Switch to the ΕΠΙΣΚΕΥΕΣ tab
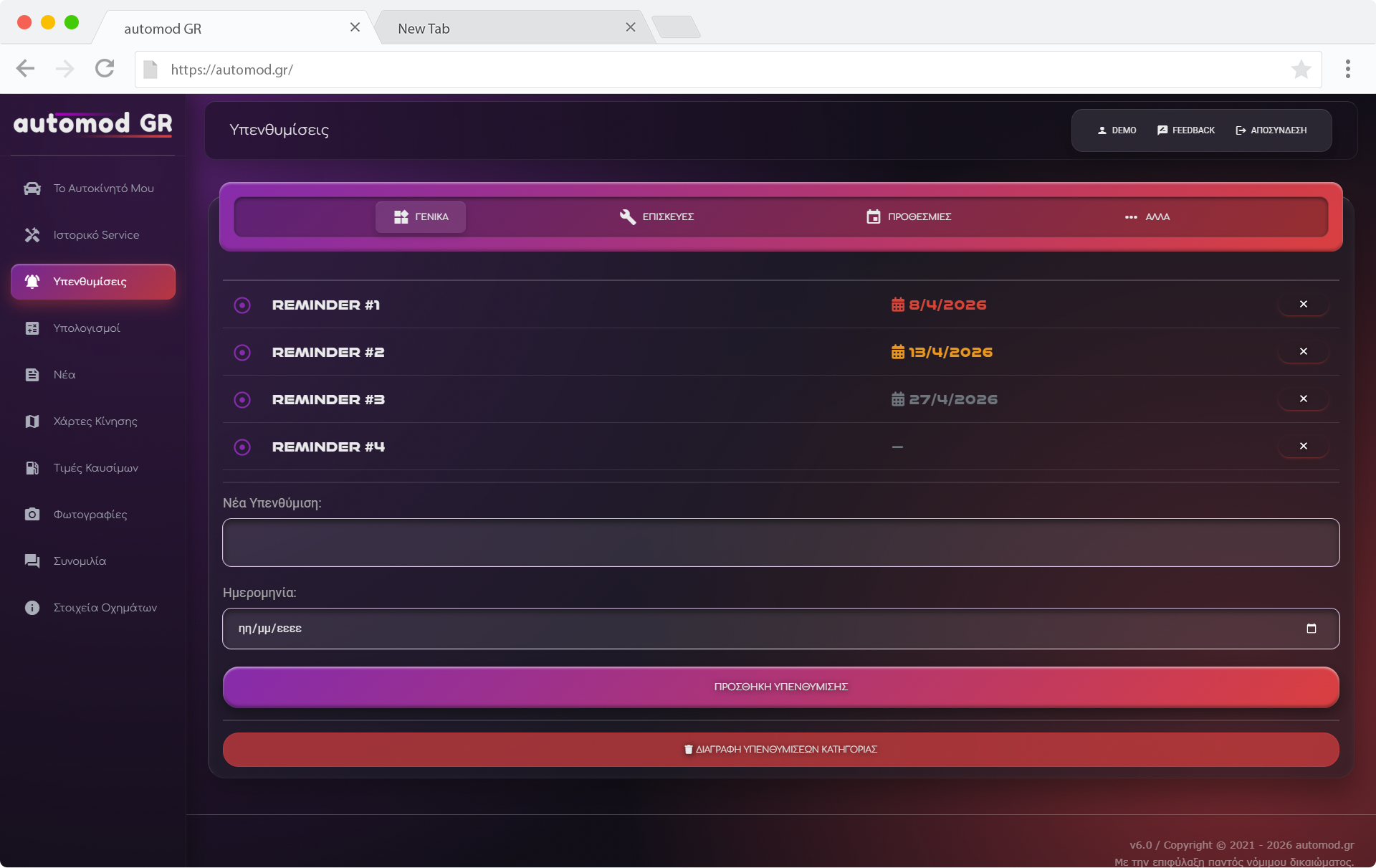 click(x=656, y=217)
